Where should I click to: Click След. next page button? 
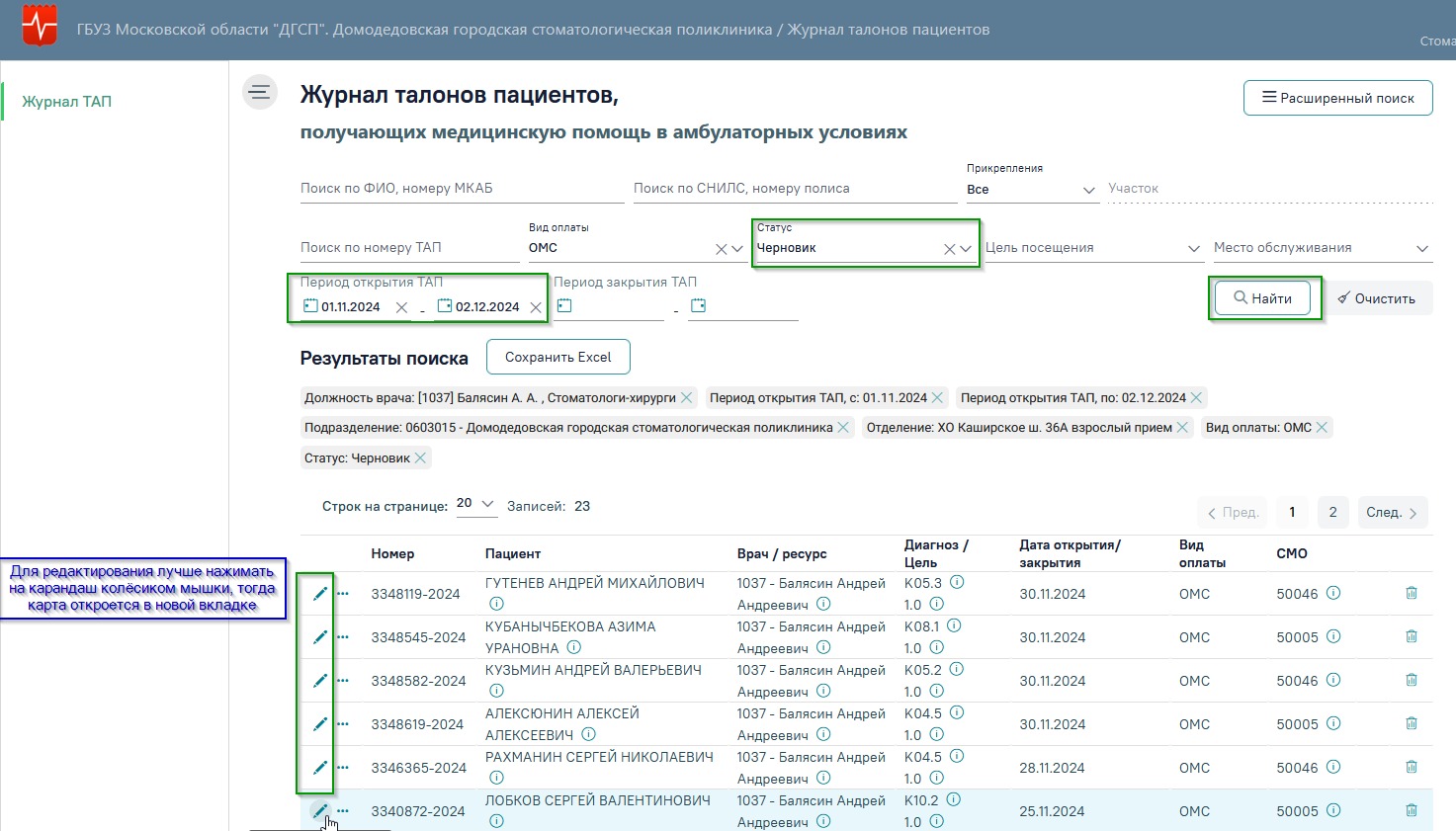tap(1393, 512)
